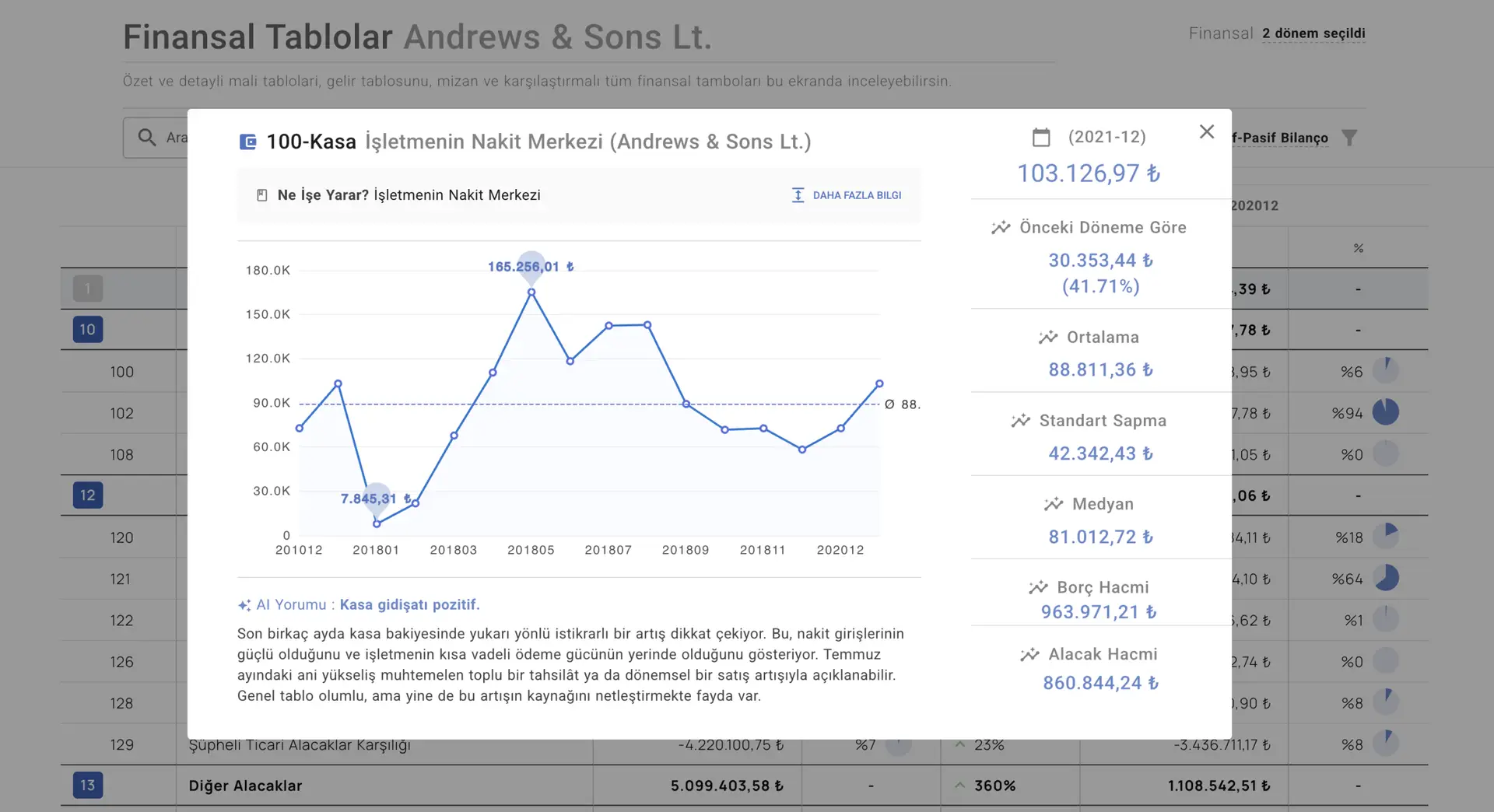Click trend icon next to Standart Sapma
The image size is (1494, 812).
point(1020,421)
